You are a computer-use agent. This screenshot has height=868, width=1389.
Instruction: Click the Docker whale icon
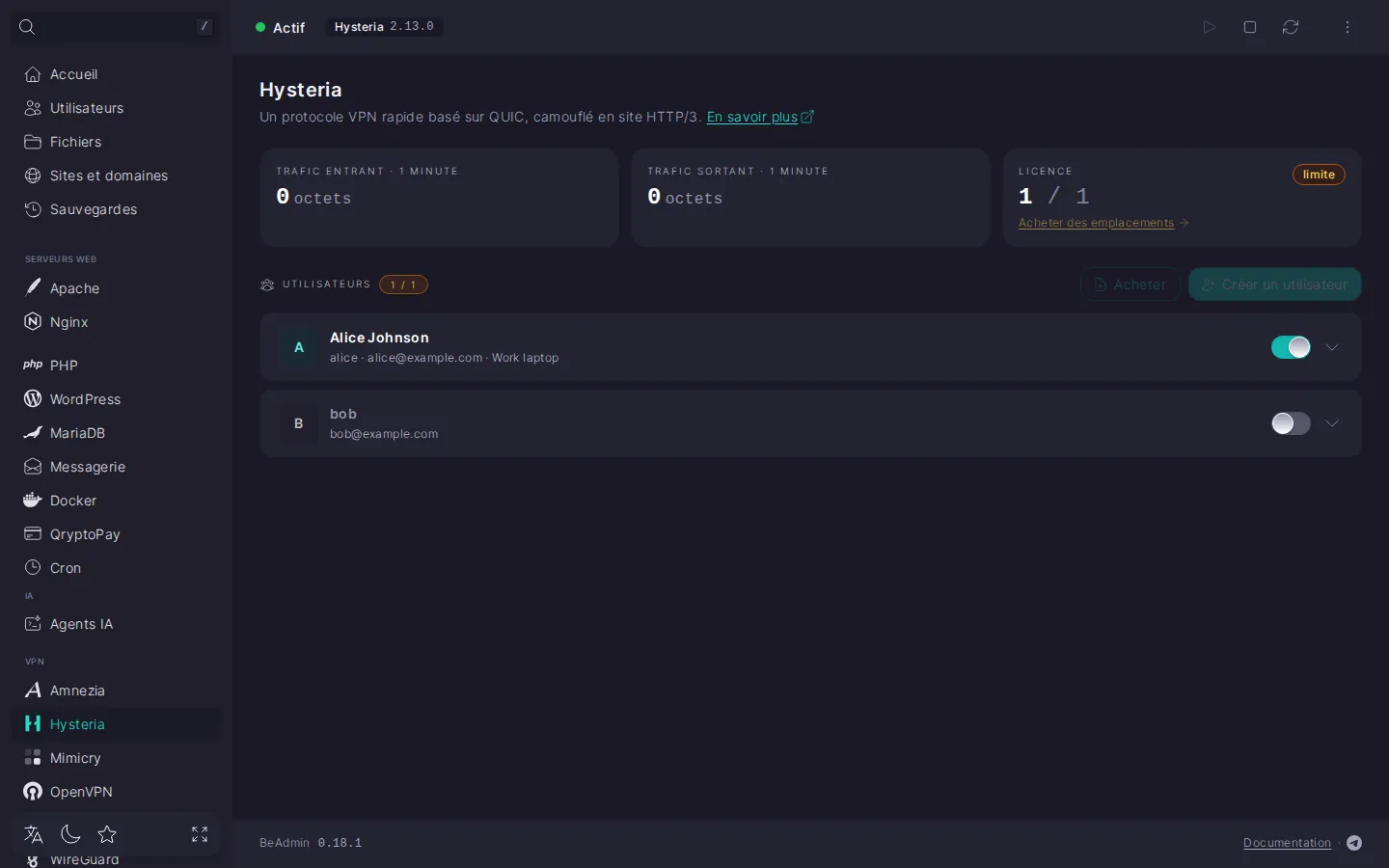click(33, 501)
